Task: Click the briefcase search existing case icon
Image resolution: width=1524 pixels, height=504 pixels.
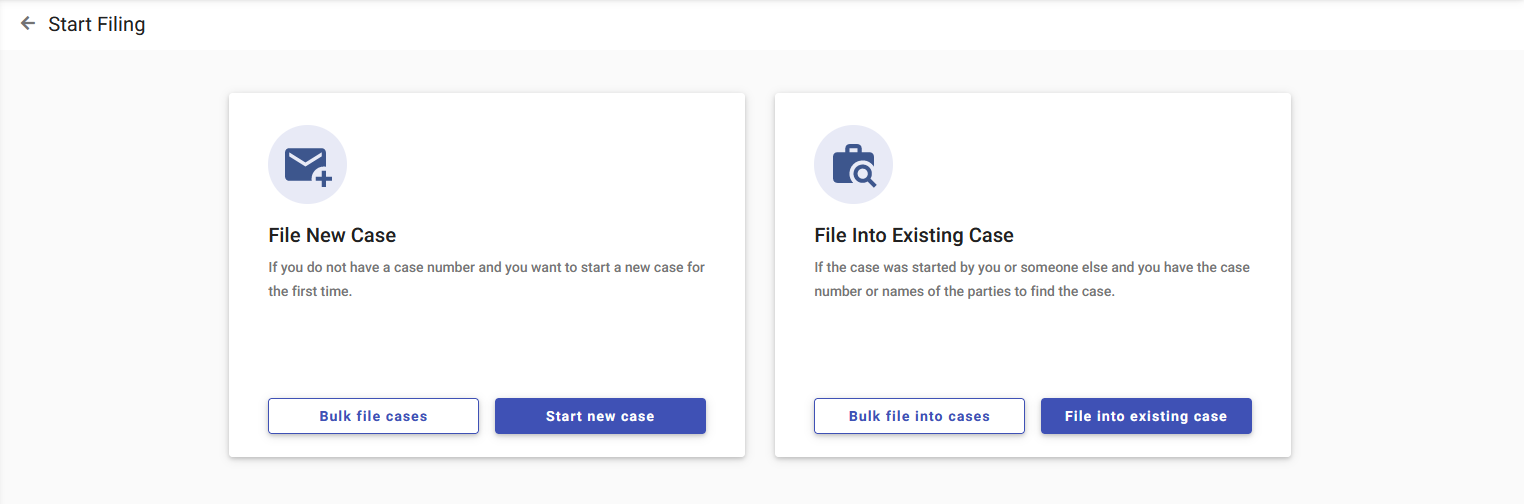Action: click(x=853, y=166)
